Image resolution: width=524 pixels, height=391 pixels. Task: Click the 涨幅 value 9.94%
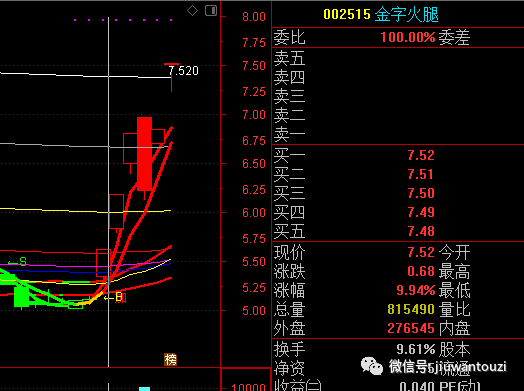pyautogui.click(x=416, y=290)
